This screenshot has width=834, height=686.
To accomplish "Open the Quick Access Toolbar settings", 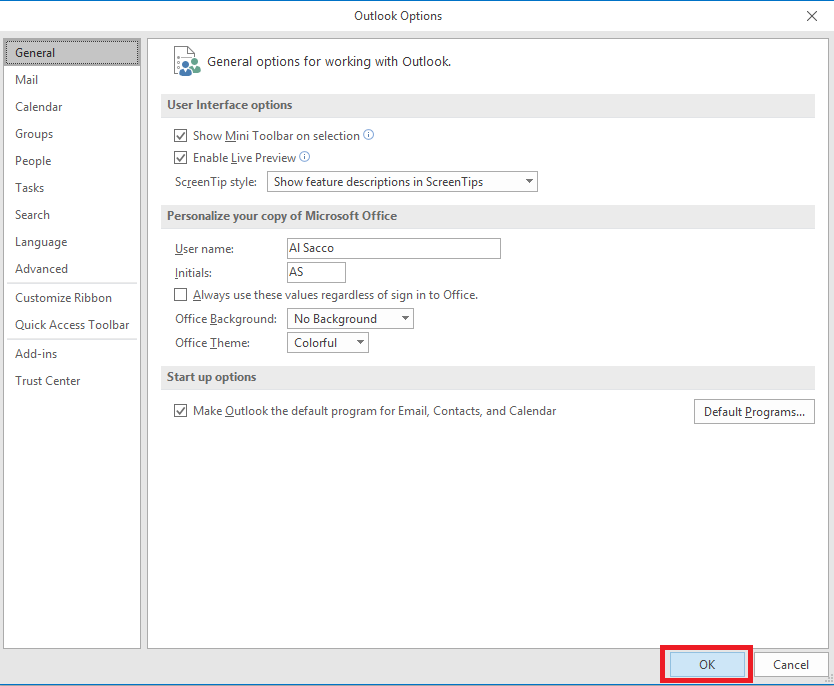I will pyautogui.click(x=71, y=324).
